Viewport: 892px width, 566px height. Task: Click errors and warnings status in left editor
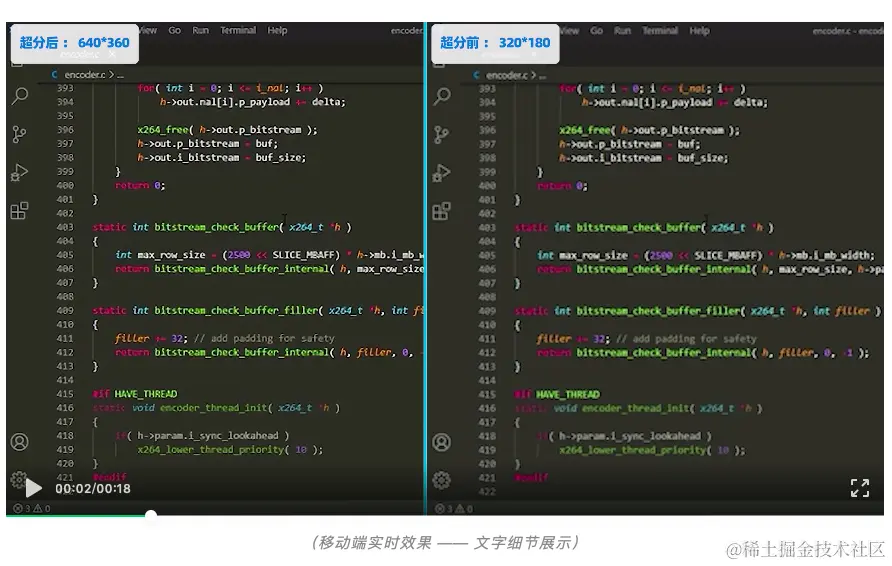32,508
